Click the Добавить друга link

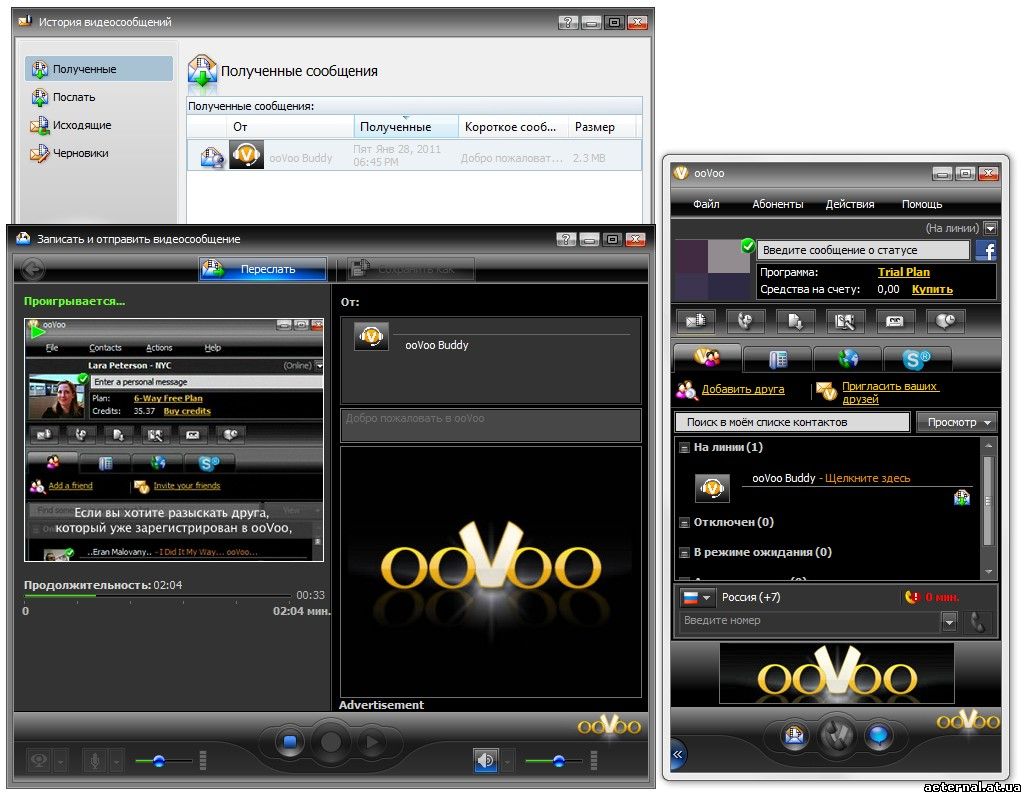[743, 389]
